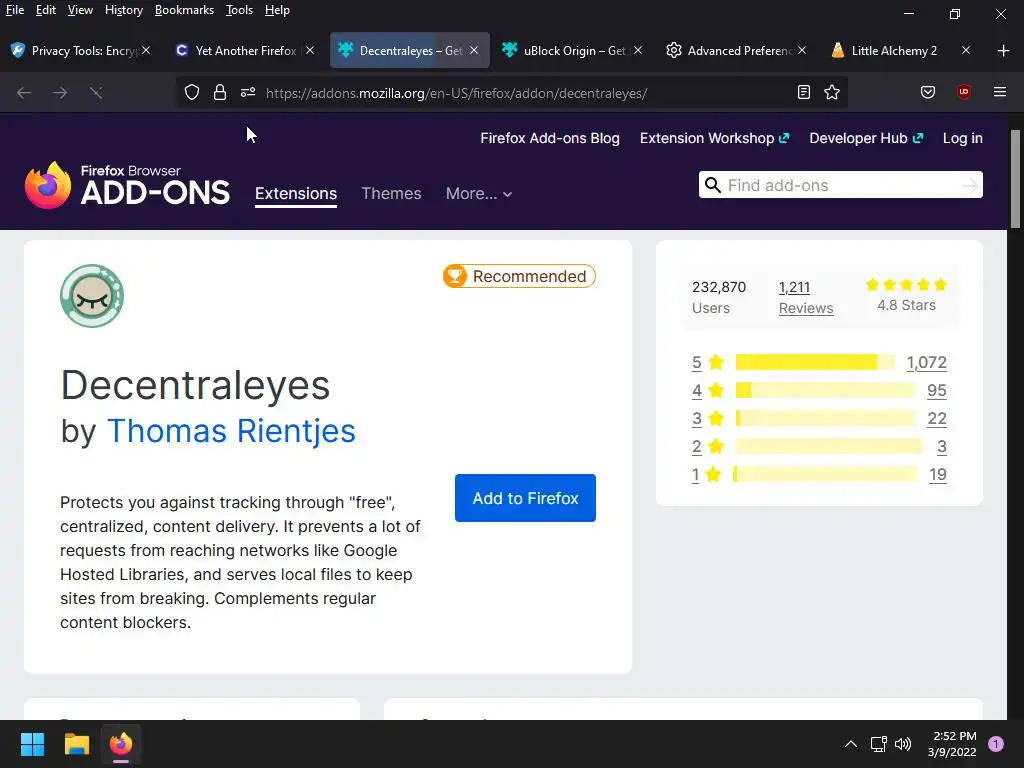The image size is (1024, 768).
Task: Open Extension Workshop link
Action: (714, 138)
